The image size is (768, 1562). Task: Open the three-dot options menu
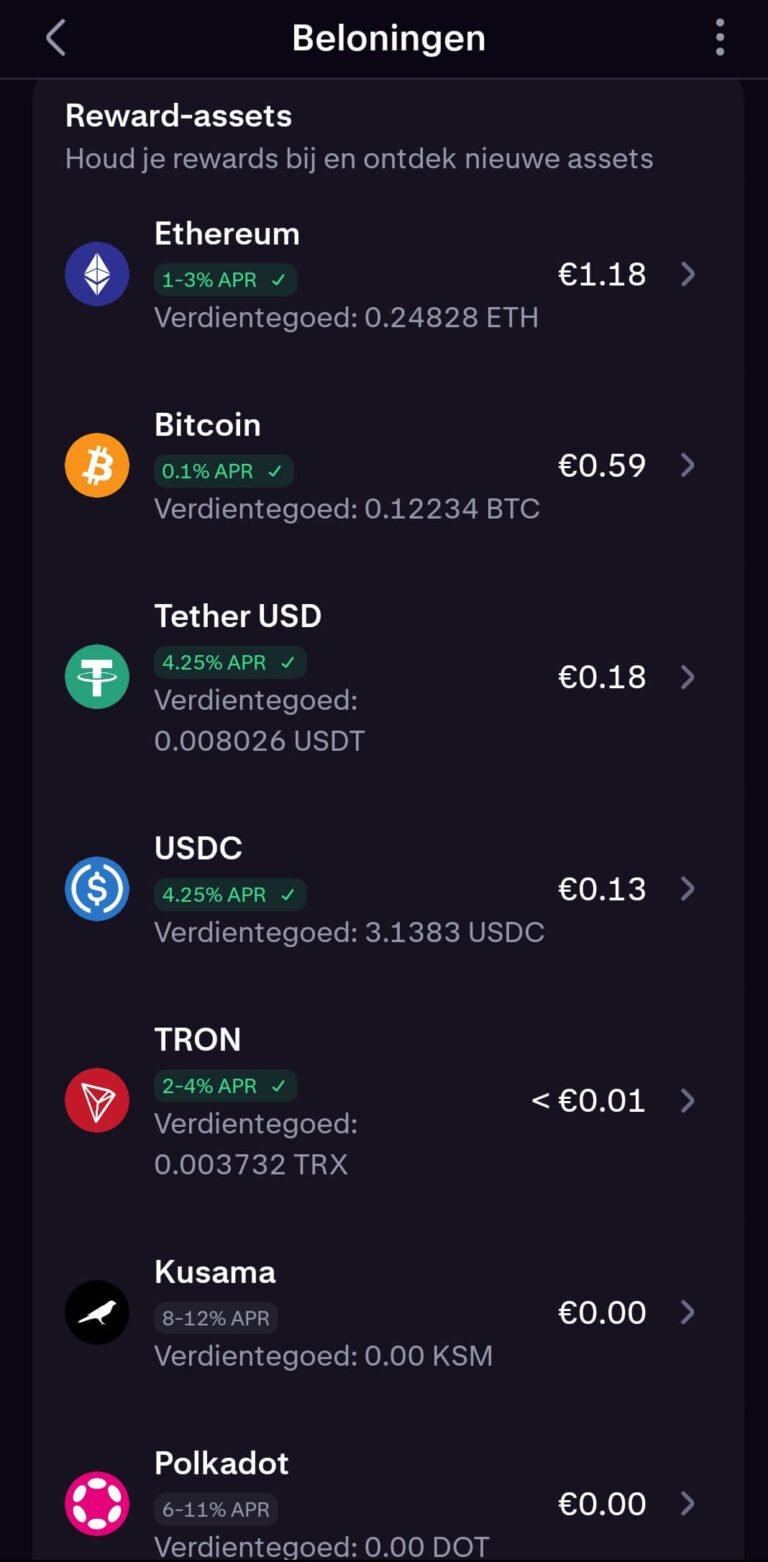click(x=719, y=38)
